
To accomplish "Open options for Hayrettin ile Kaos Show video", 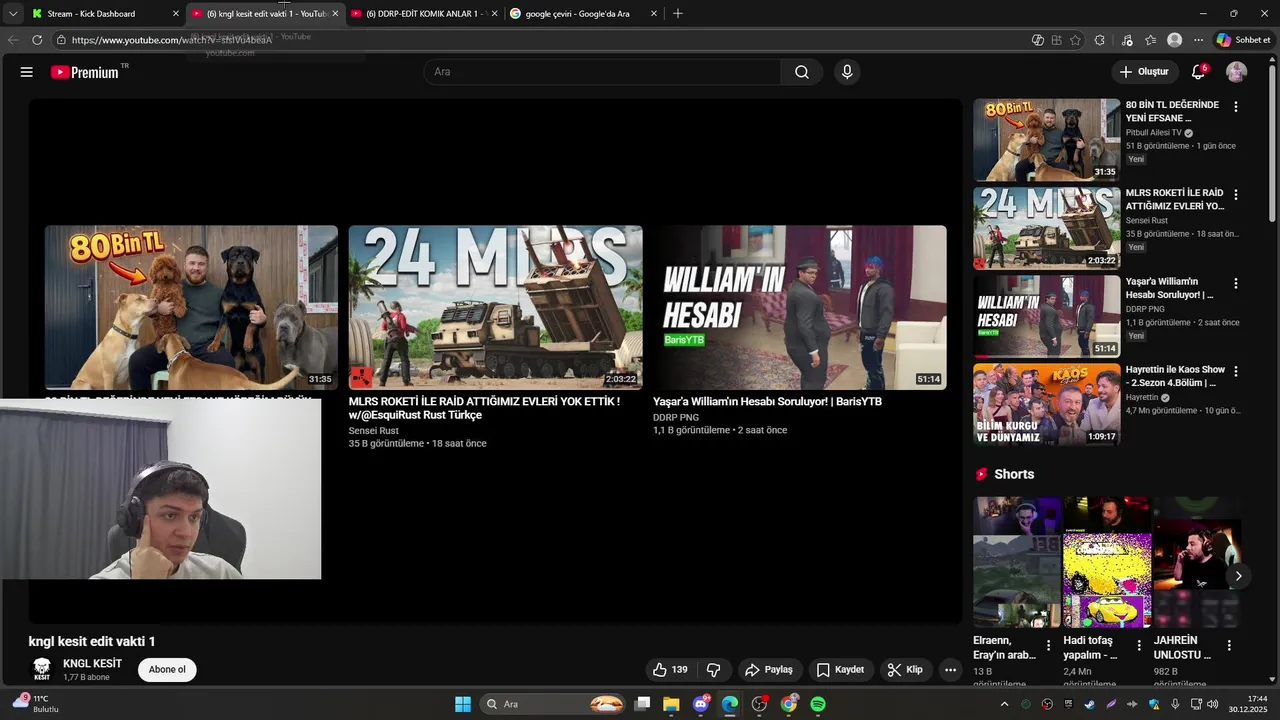I will (1236, 371).
